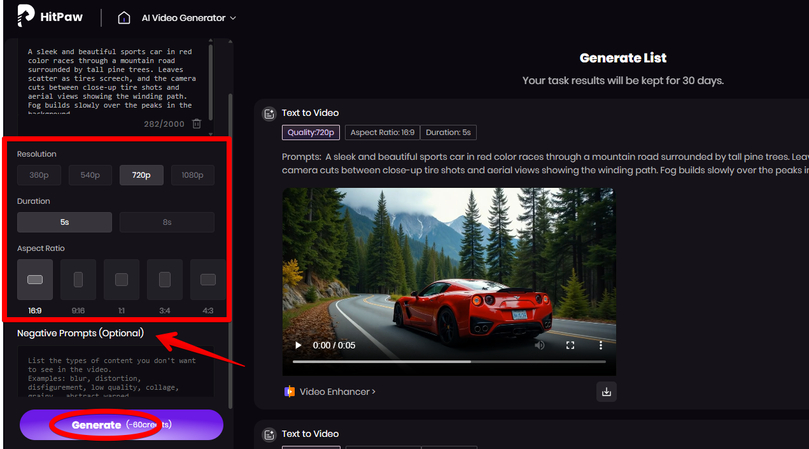This screenshot has height=449, width=809.
Task: Click the red sports car video thumbnail
Action: click(x=449, y=281)
